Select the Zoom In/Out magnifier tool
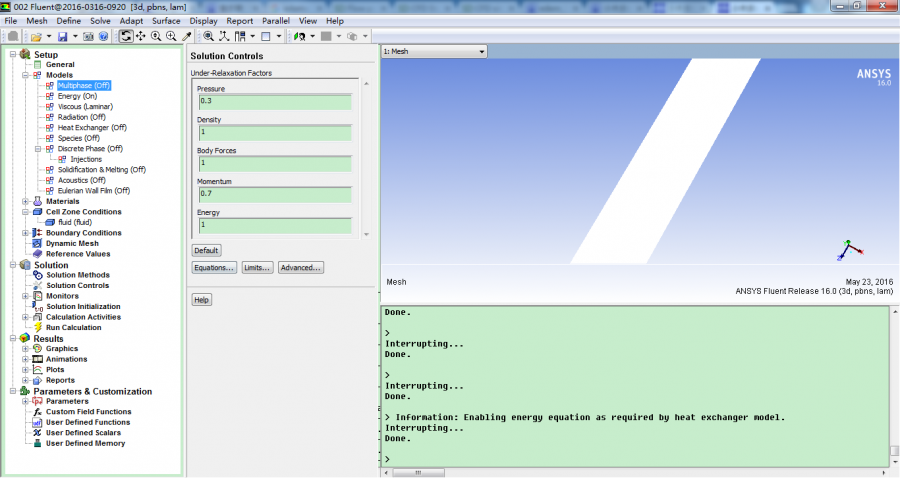The width and height of the screenshot is (900, 478). (156, 36)
